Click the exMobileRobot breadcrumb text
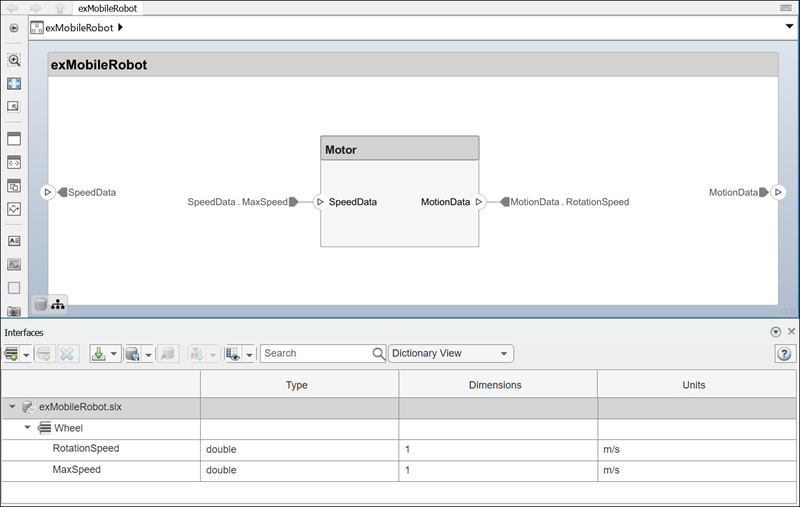This screenshot has height=508, width=800. point(79,28)
